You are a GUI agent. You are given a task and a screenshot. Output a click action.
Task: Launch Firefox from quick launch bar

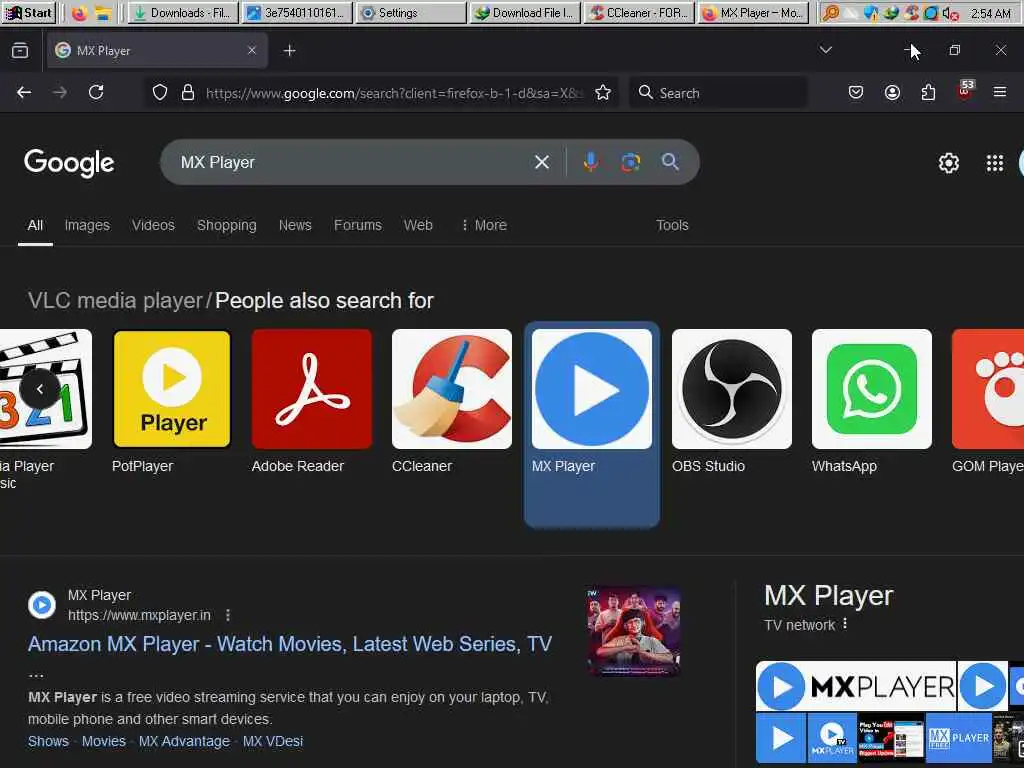[x=79, y=13]
